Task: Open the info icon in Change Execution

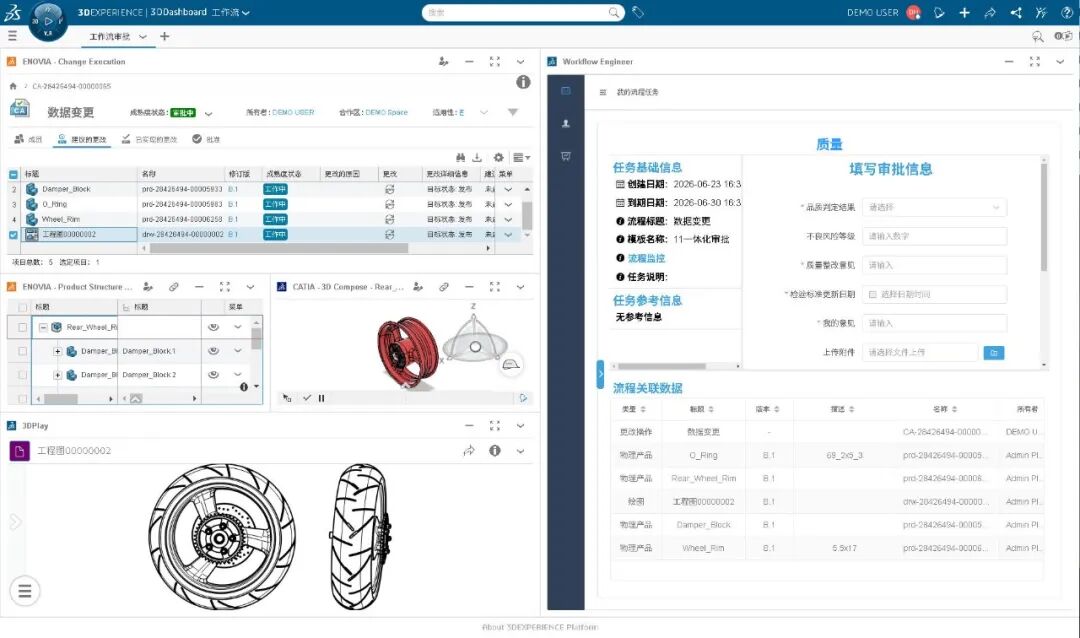Action: click(x=523, y=82)
